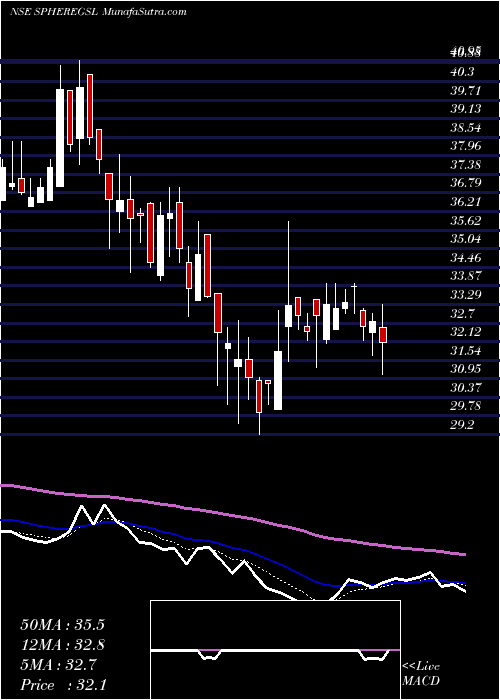The height and width of the screenshot is (700, 500).
Task: Click the 29.2 price axis label
Action: click(462, 425)
